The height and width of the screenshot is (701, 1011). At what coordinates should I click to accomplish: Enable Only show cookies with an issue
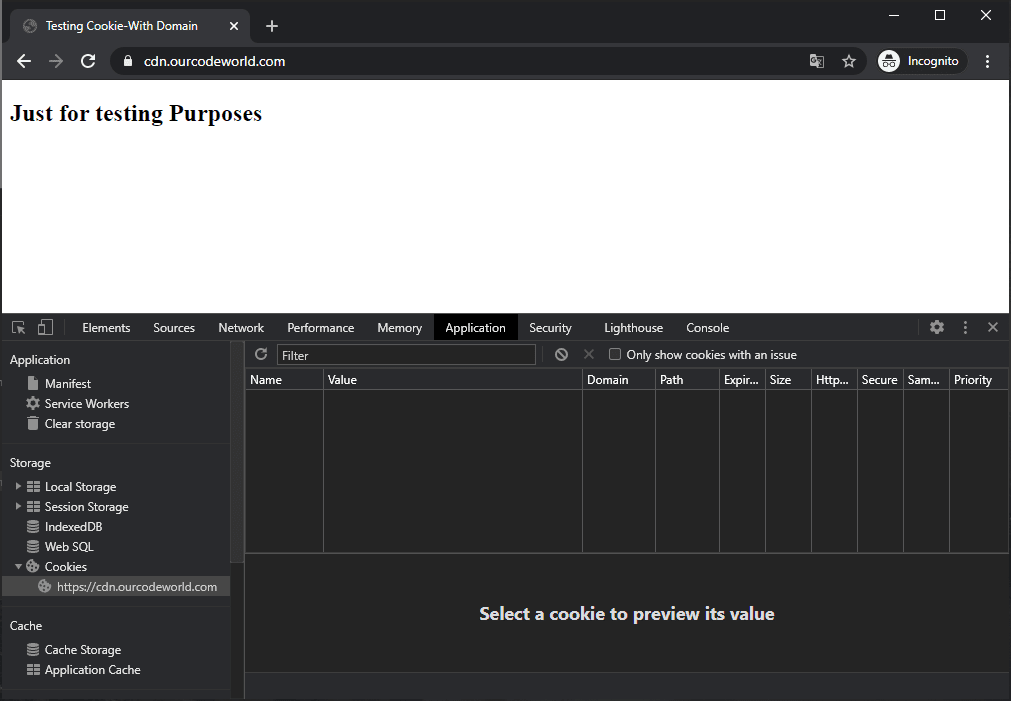(x=615, y=354)
